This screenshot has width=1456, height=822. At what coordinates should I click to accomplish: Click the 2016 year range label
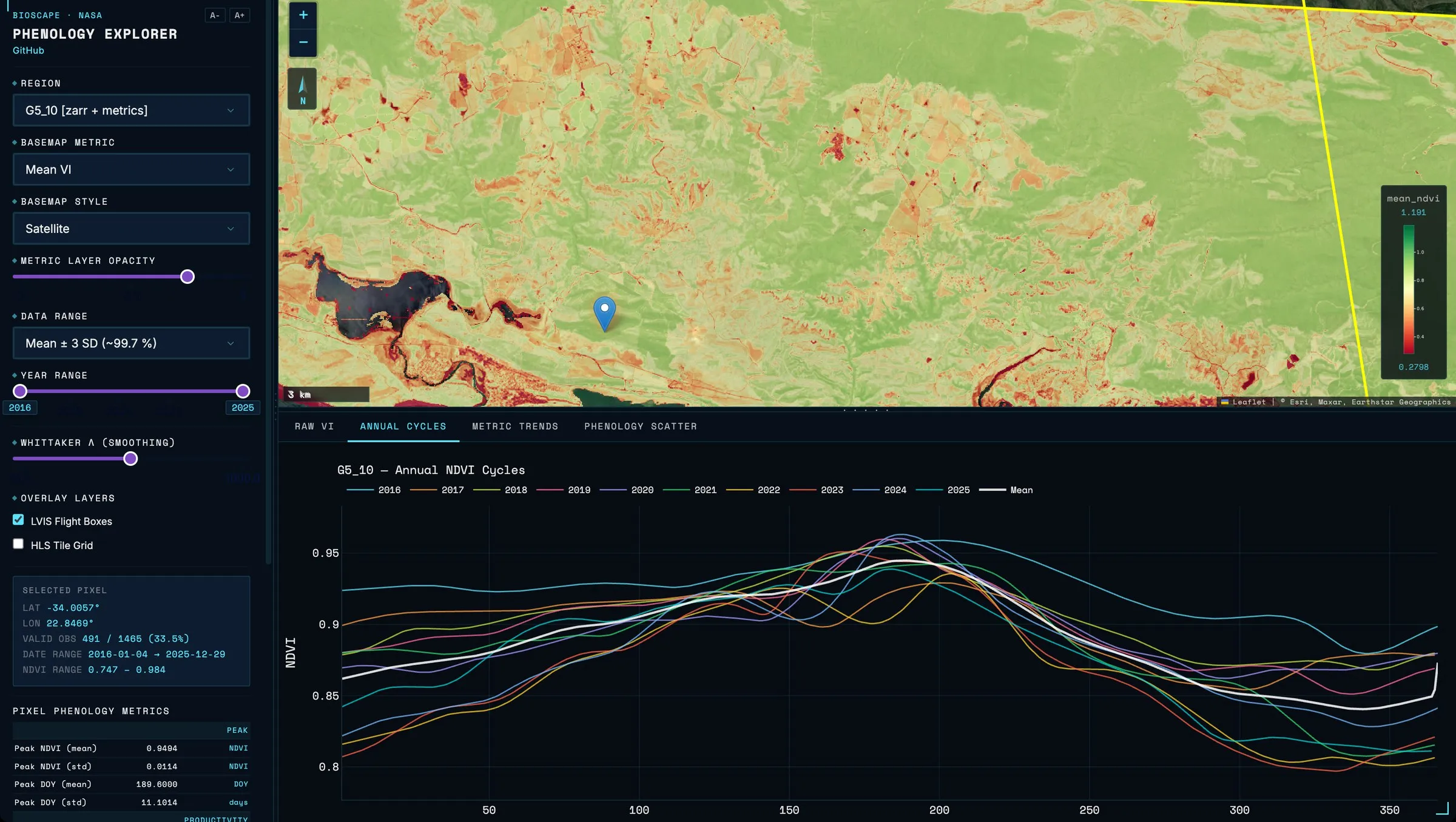(x=20, y=408)
